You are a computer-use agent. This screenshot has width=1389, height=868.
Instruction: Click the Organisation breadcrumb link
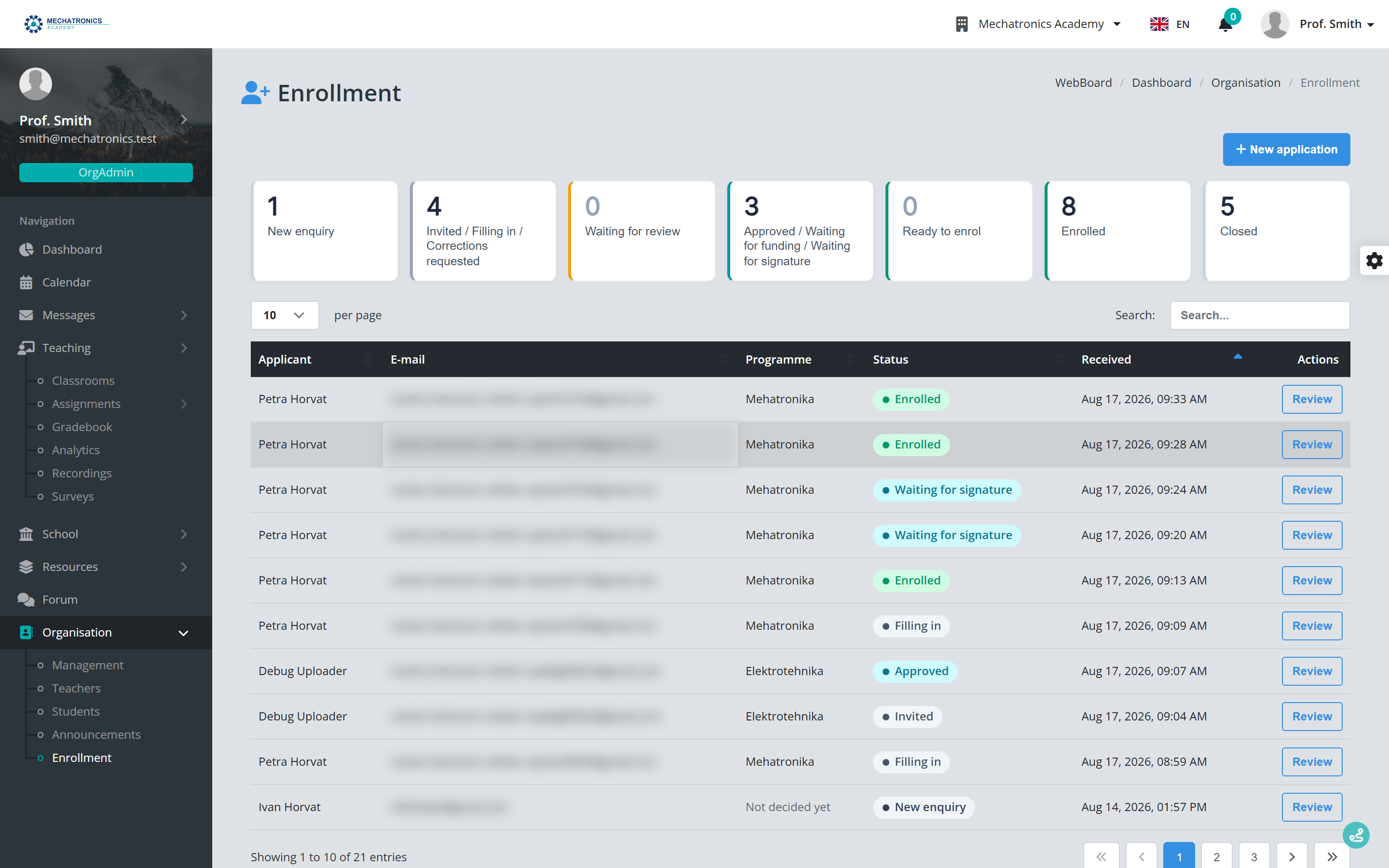(x=1245, y=82)
